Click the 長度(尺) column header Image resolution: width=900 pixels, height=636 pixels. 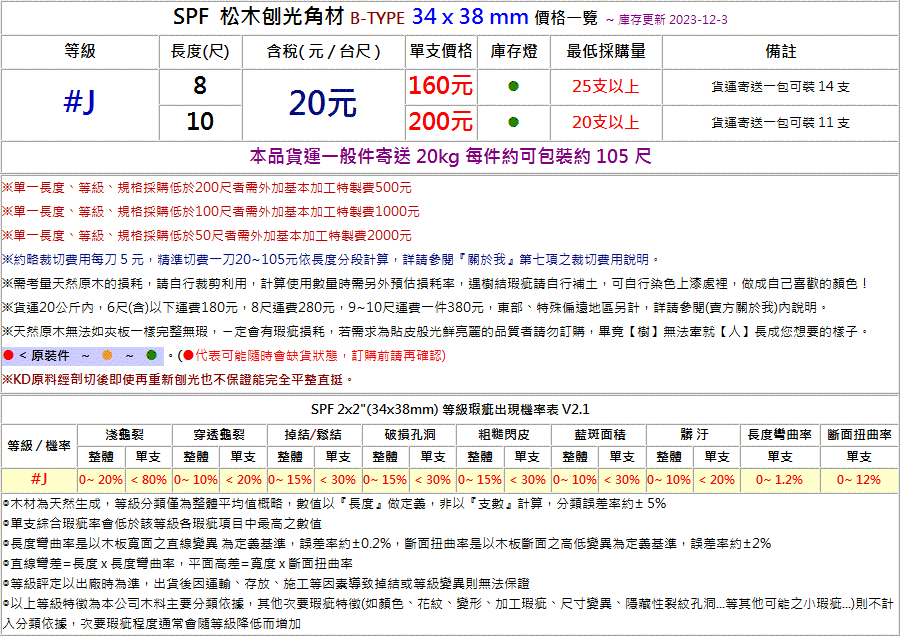tap(200, 52)
